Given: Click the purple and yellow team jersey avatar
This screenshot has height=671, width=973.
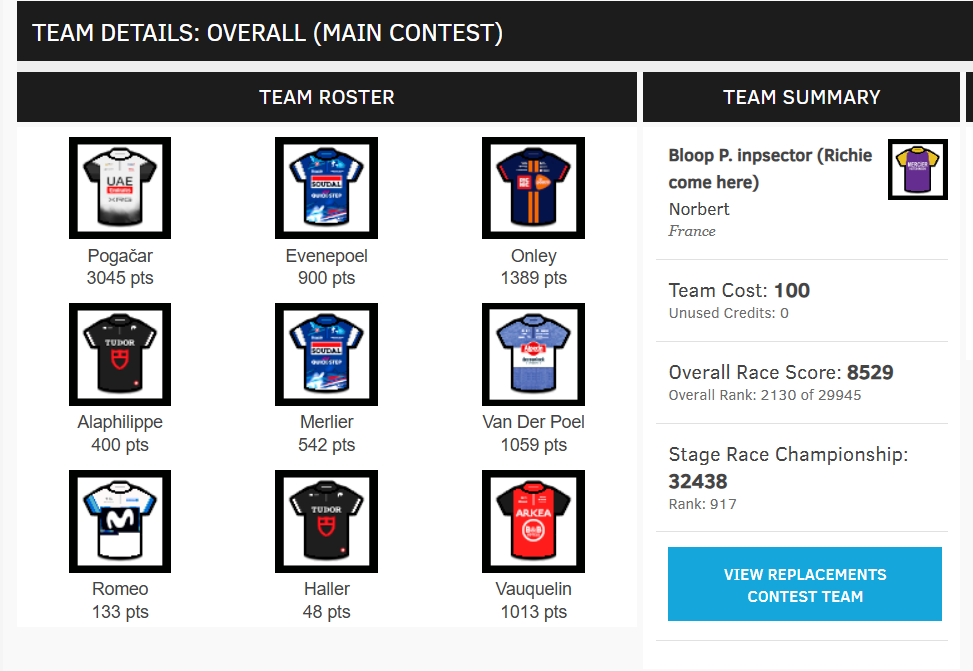Looking at the screenshot, I should click(x=917, y=170).
